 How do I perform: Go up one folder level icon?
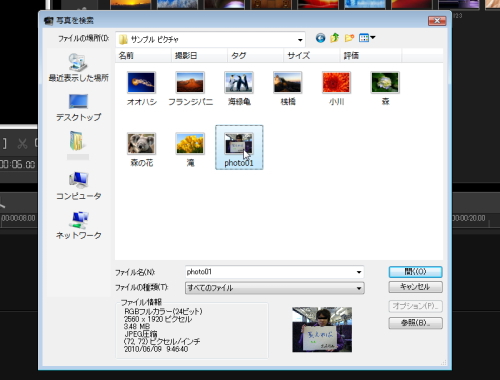[x=335, y=38]
